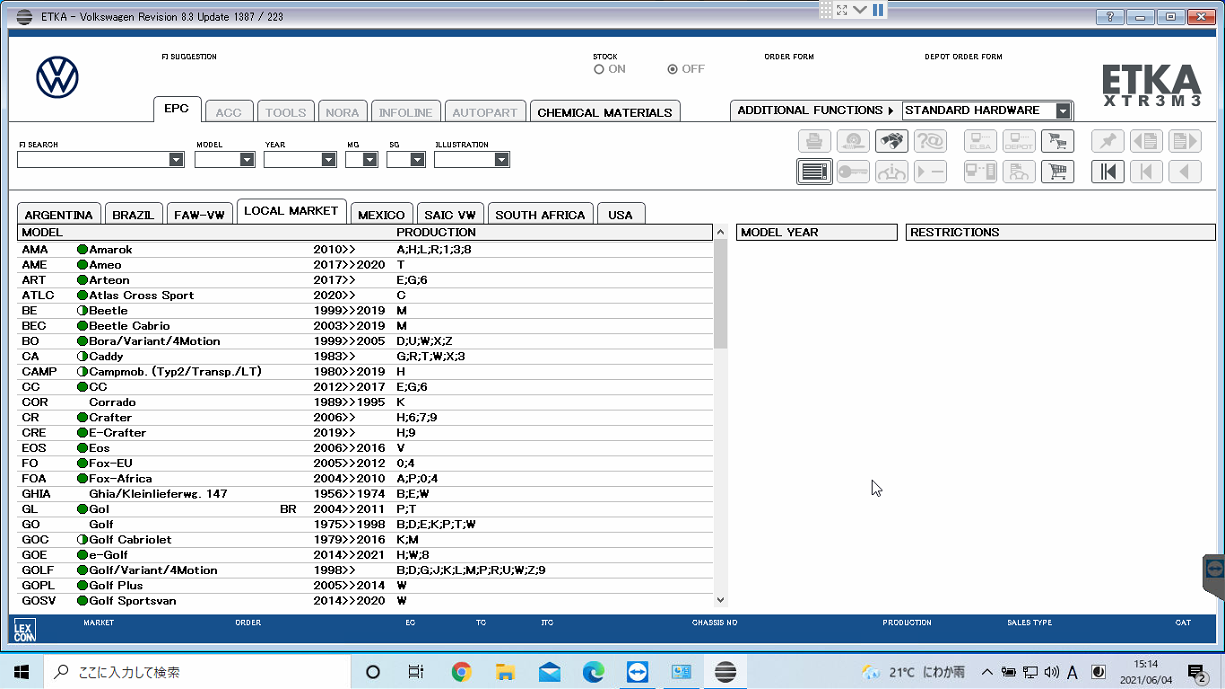Expand the ILLUSTRATION dropdown
Viewport: 1225px width, 689px height.
tap(501, 160)
